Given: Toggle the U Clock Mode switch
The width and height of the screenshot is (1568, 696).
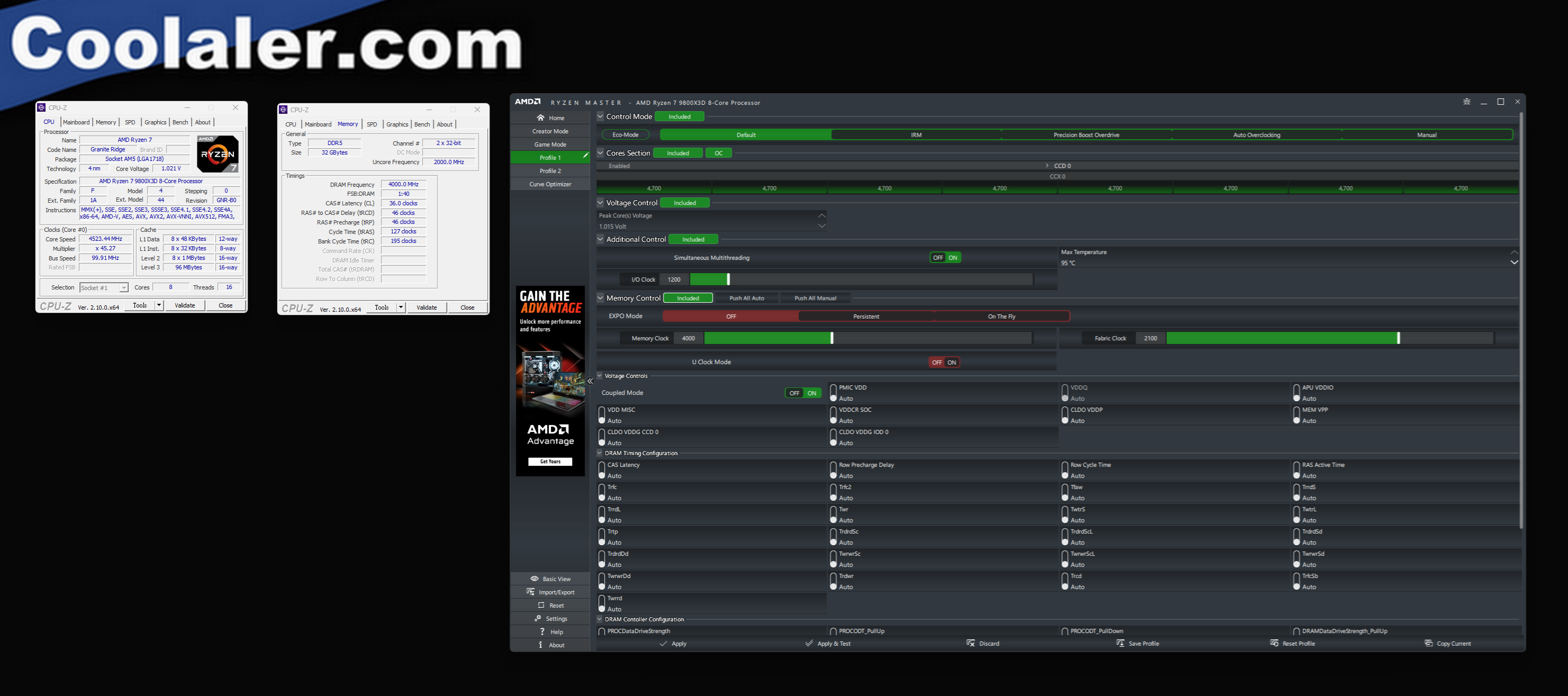Looking at the screenshot, I should pos(944,363).
